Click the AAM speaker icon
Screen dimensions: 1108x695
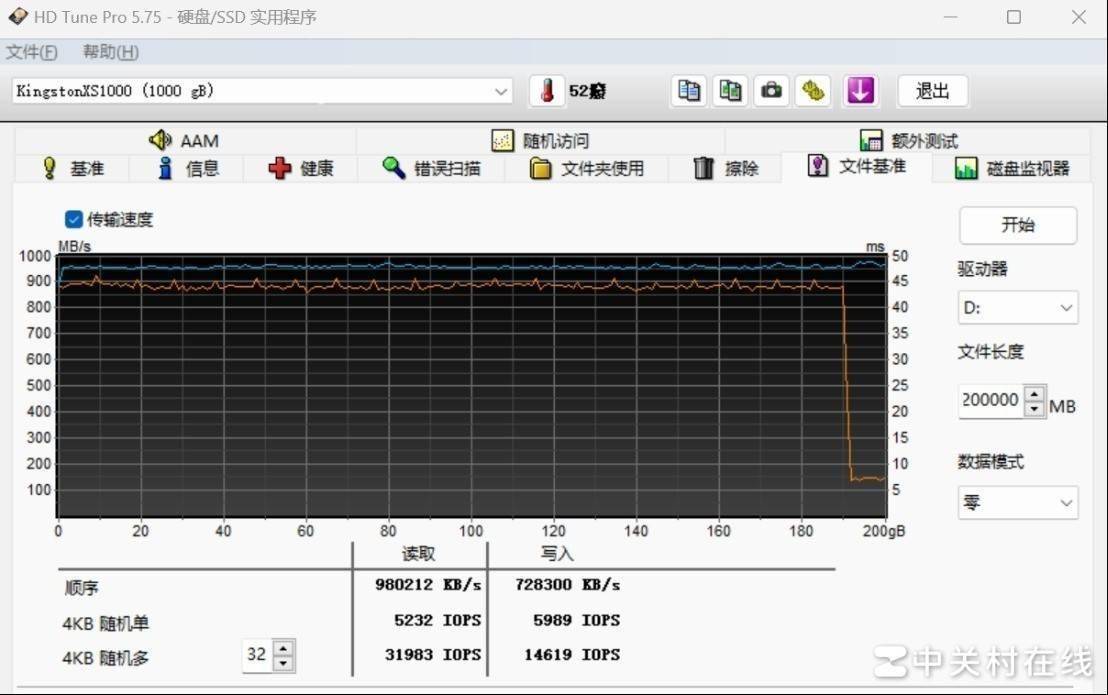pyautogui.click(x=160, y=140)
